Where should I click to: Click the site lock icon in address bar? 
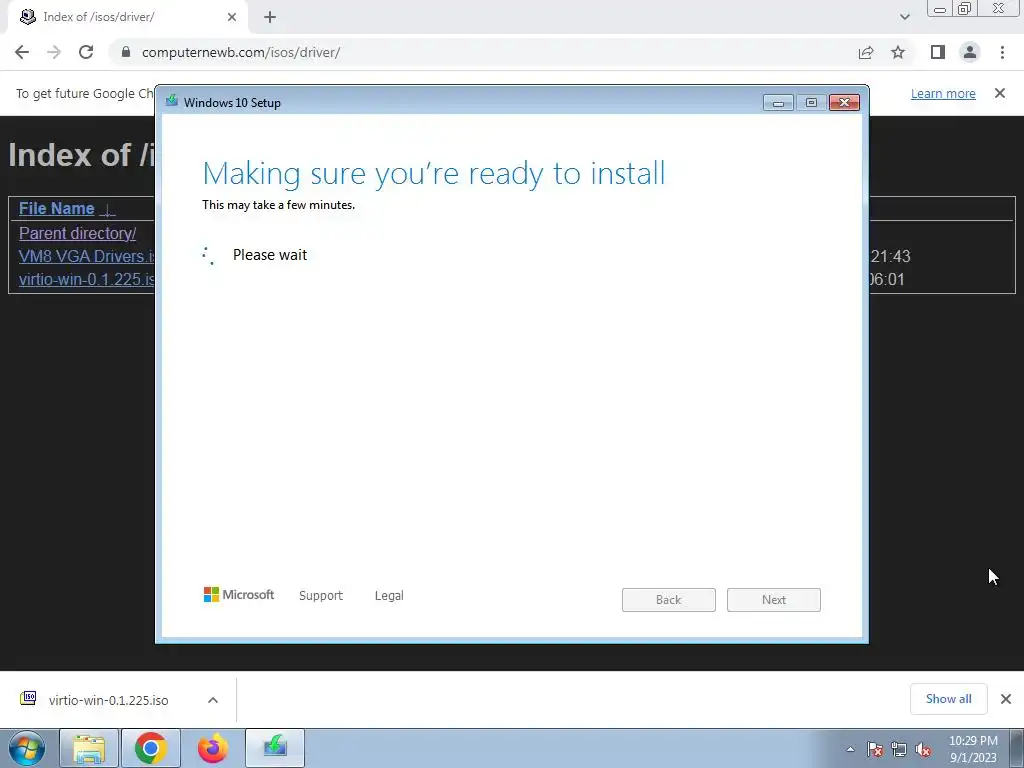126,52
